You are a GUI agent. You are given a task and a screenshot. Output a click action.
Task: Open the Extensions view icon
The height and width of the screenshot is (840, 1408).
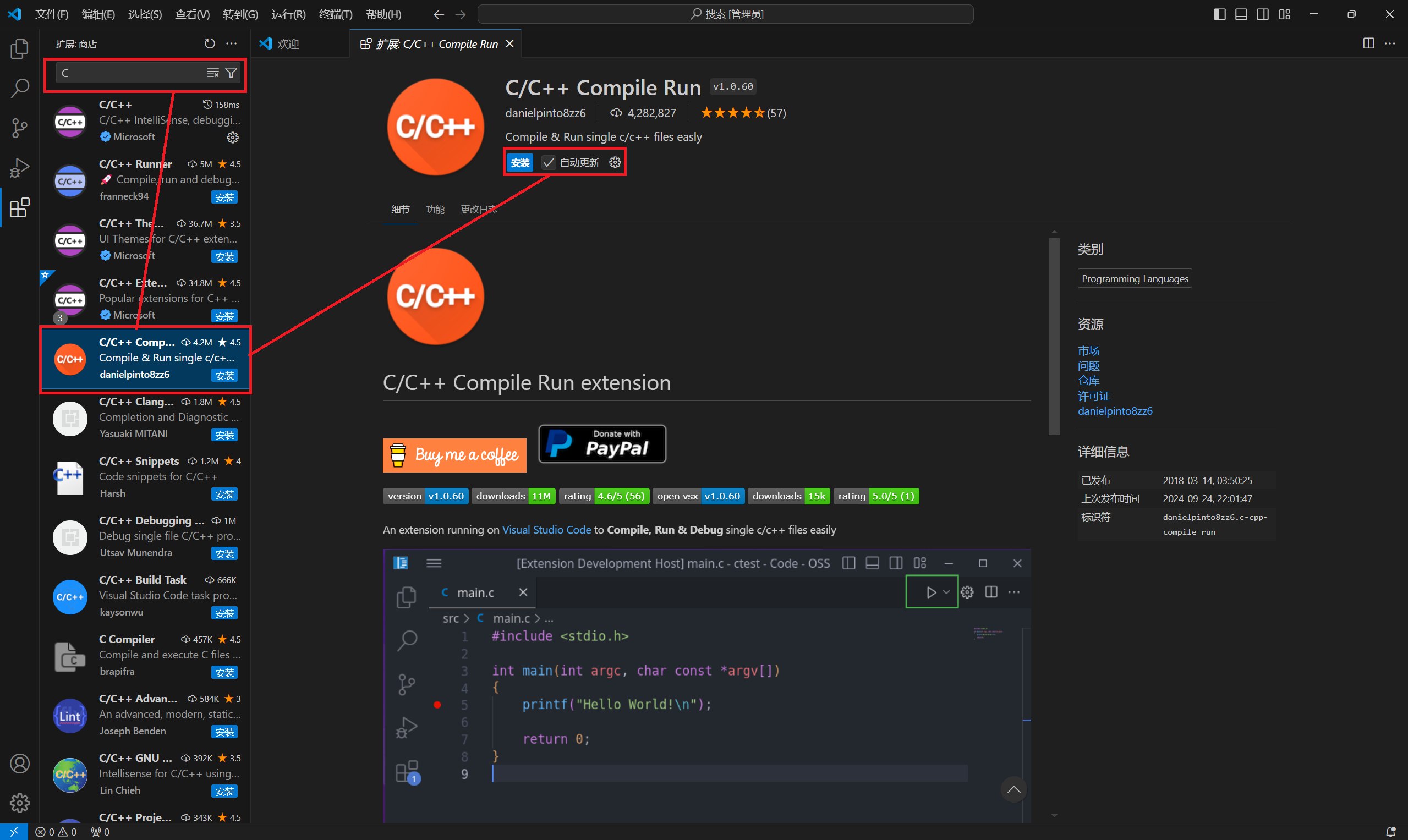click(20, 208)
